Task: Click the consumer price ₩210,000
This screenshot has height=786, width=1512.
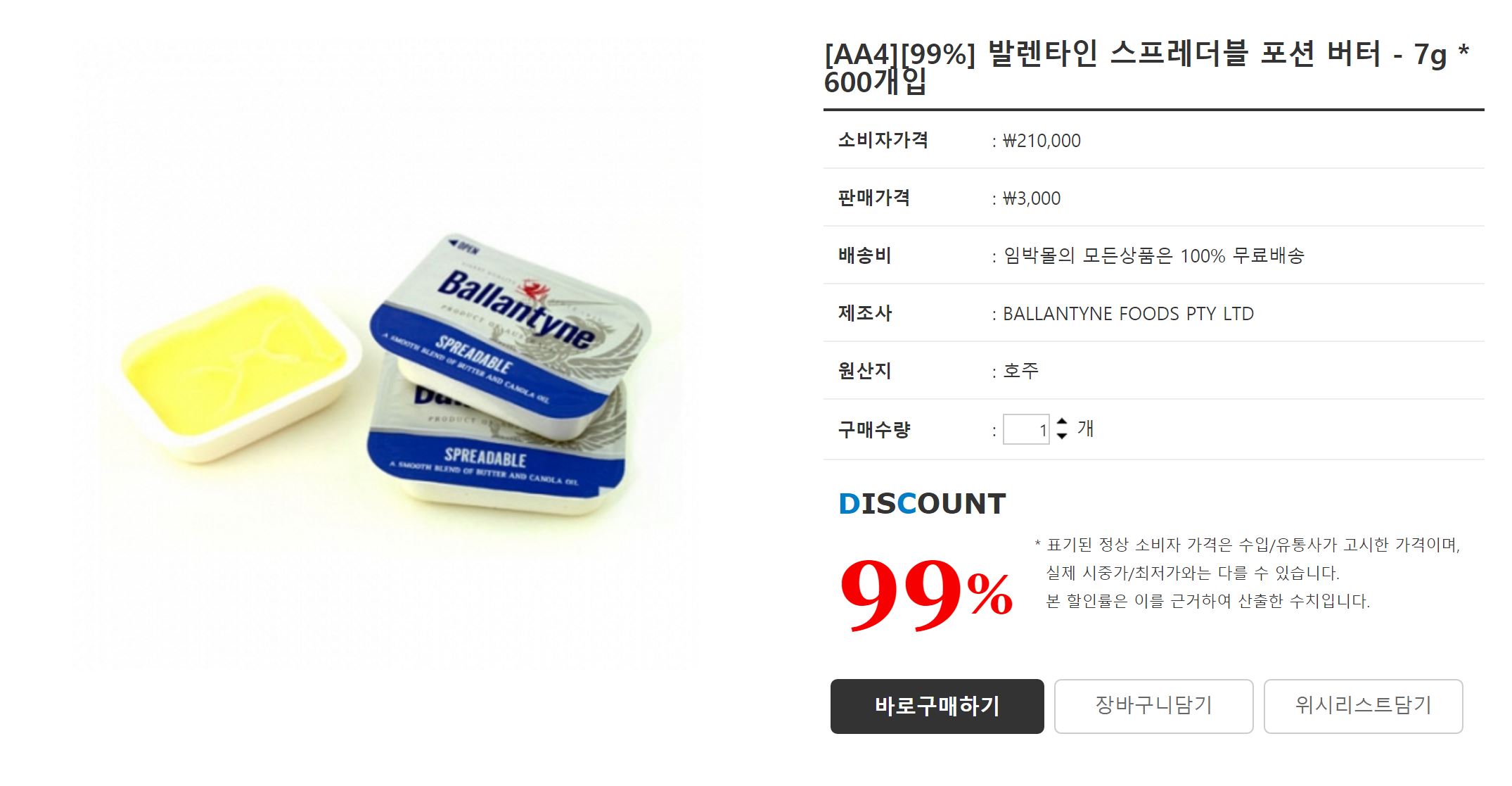Action: [1042, 141]
